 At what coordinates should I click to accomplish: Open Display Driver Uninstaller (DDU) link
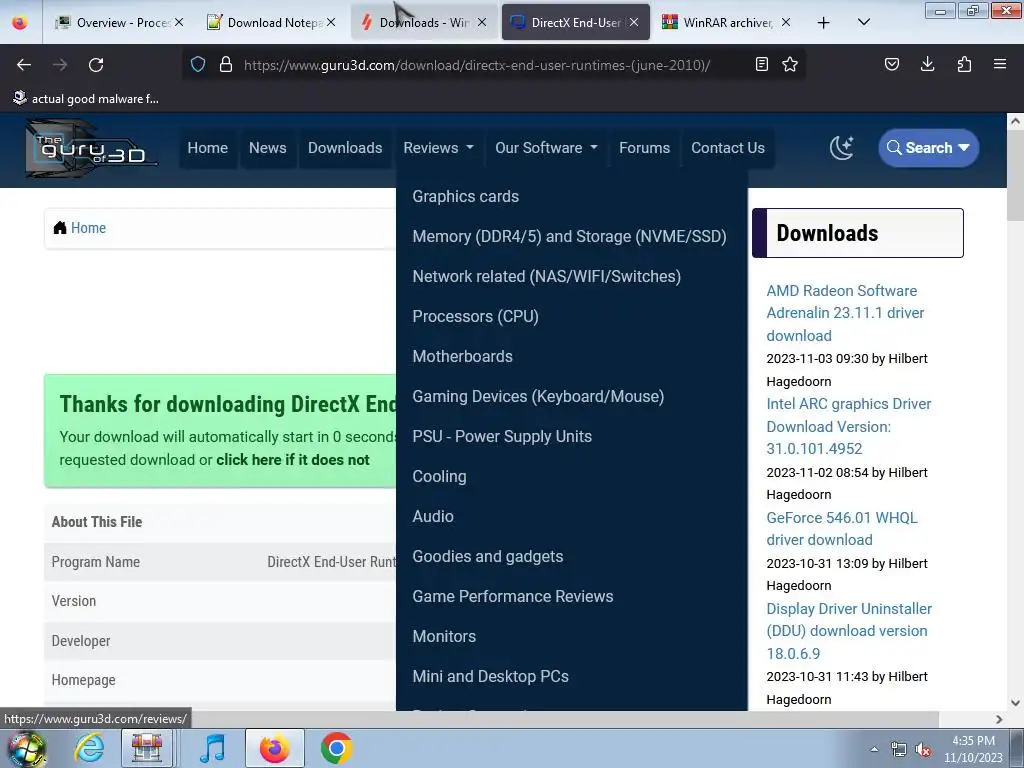pyautogui.click(x=849, y=631)
